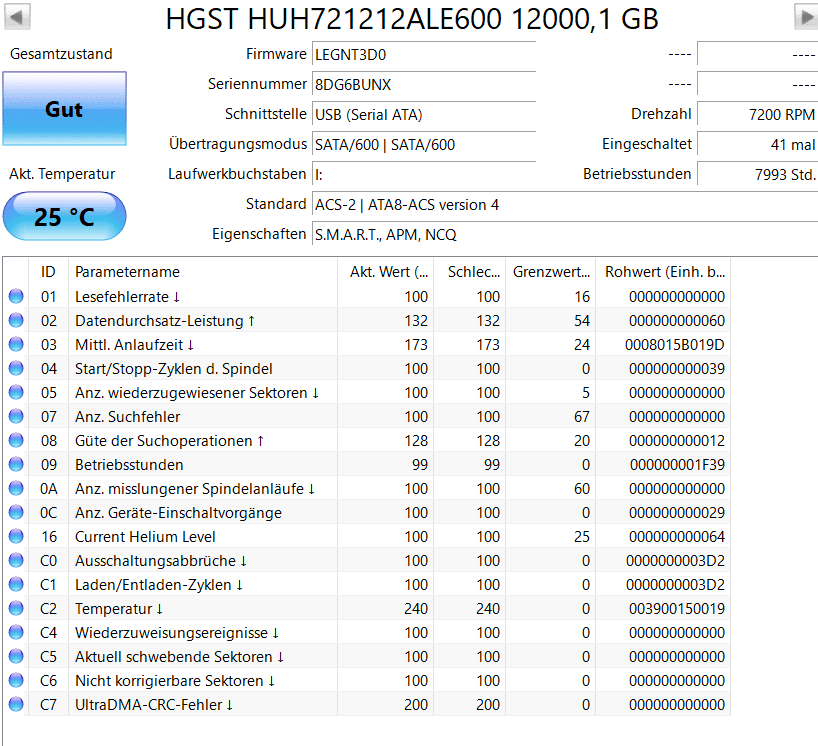Screen dimensions: 818x746
Task: Select Aktuell schwebende Sektoren text
Action: click(x=179, y=657)
